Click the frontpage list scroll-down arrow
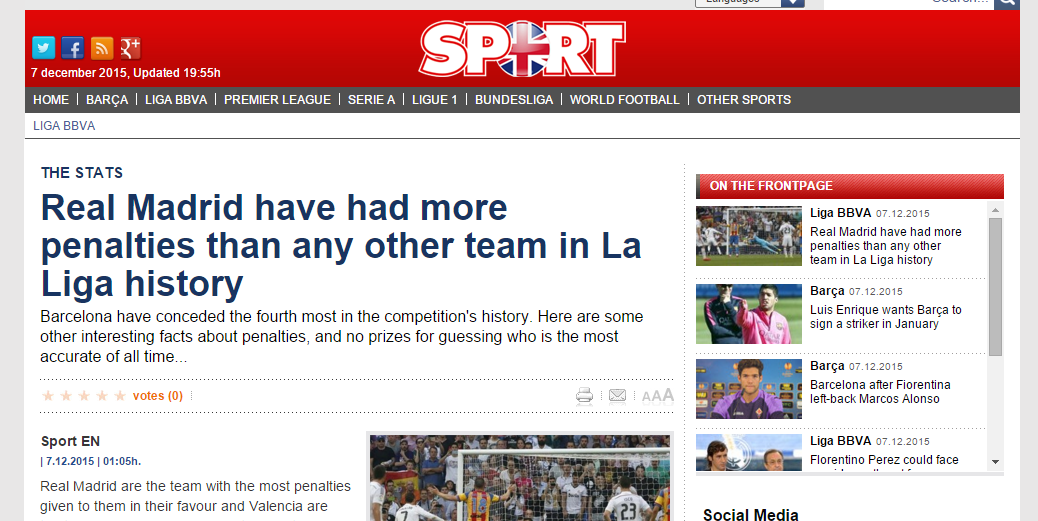 click(995, 462)
